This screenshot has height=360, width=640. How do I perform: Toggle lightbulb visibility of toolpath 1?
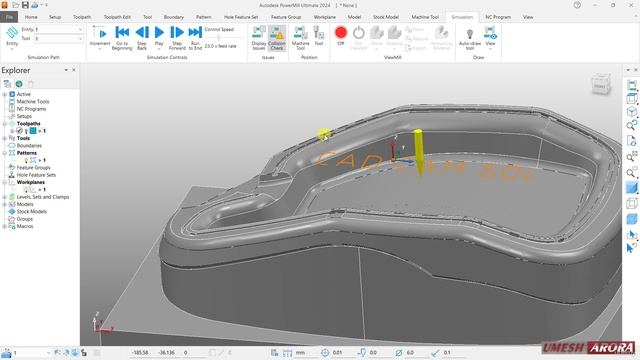(x=26, y=131)
